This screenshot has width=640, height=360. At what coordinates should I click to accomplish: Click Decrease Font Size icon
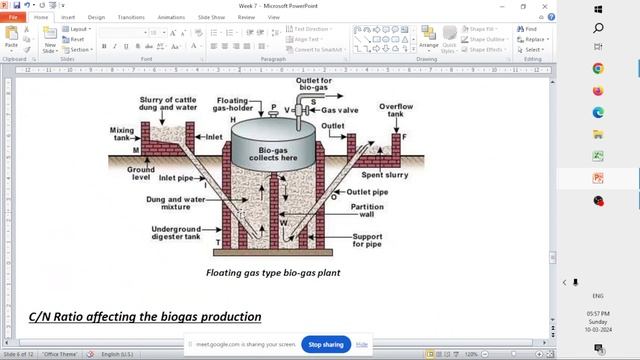[183, 33]
